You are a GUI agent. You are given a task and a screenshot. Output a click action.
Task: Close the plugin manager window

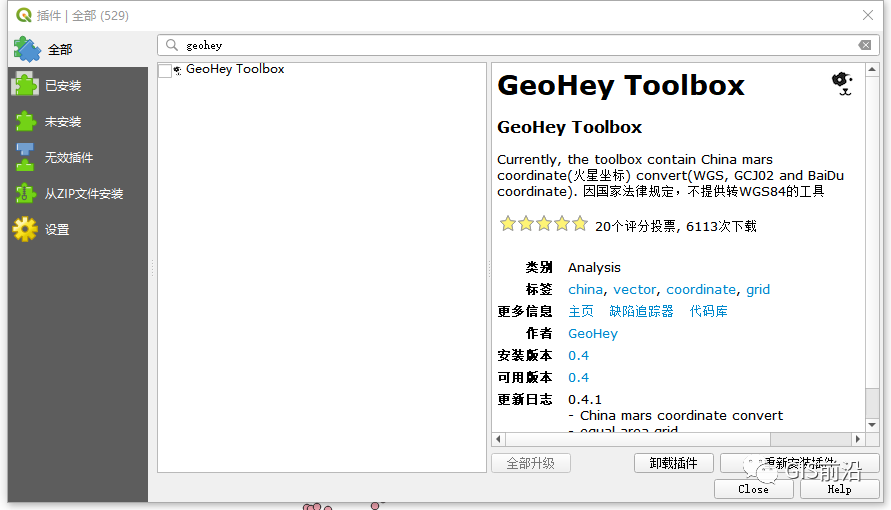(868, 15)
